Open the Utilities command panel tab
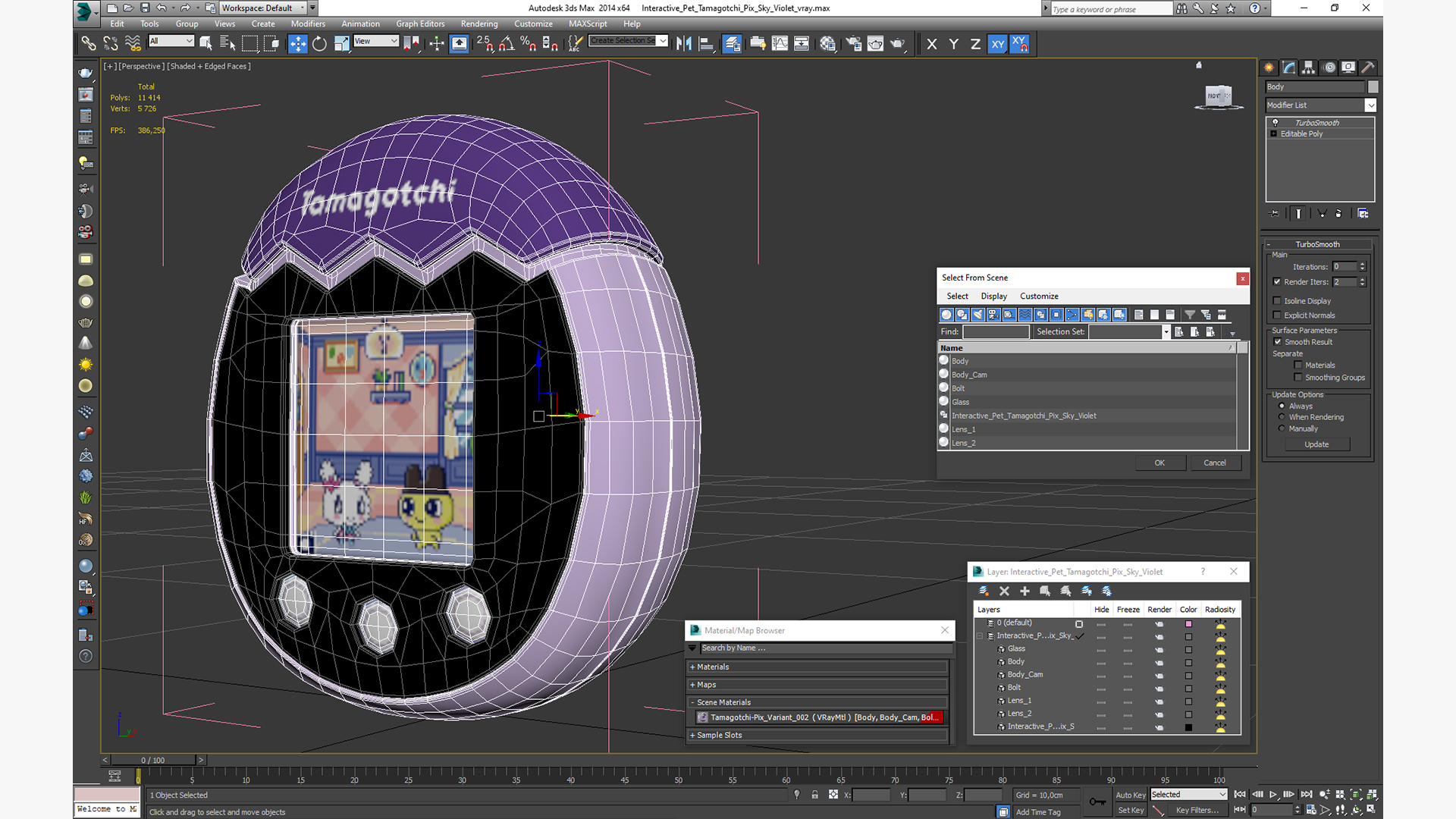The height and width of the screenshot is (819, 1456). (1367, 67)
